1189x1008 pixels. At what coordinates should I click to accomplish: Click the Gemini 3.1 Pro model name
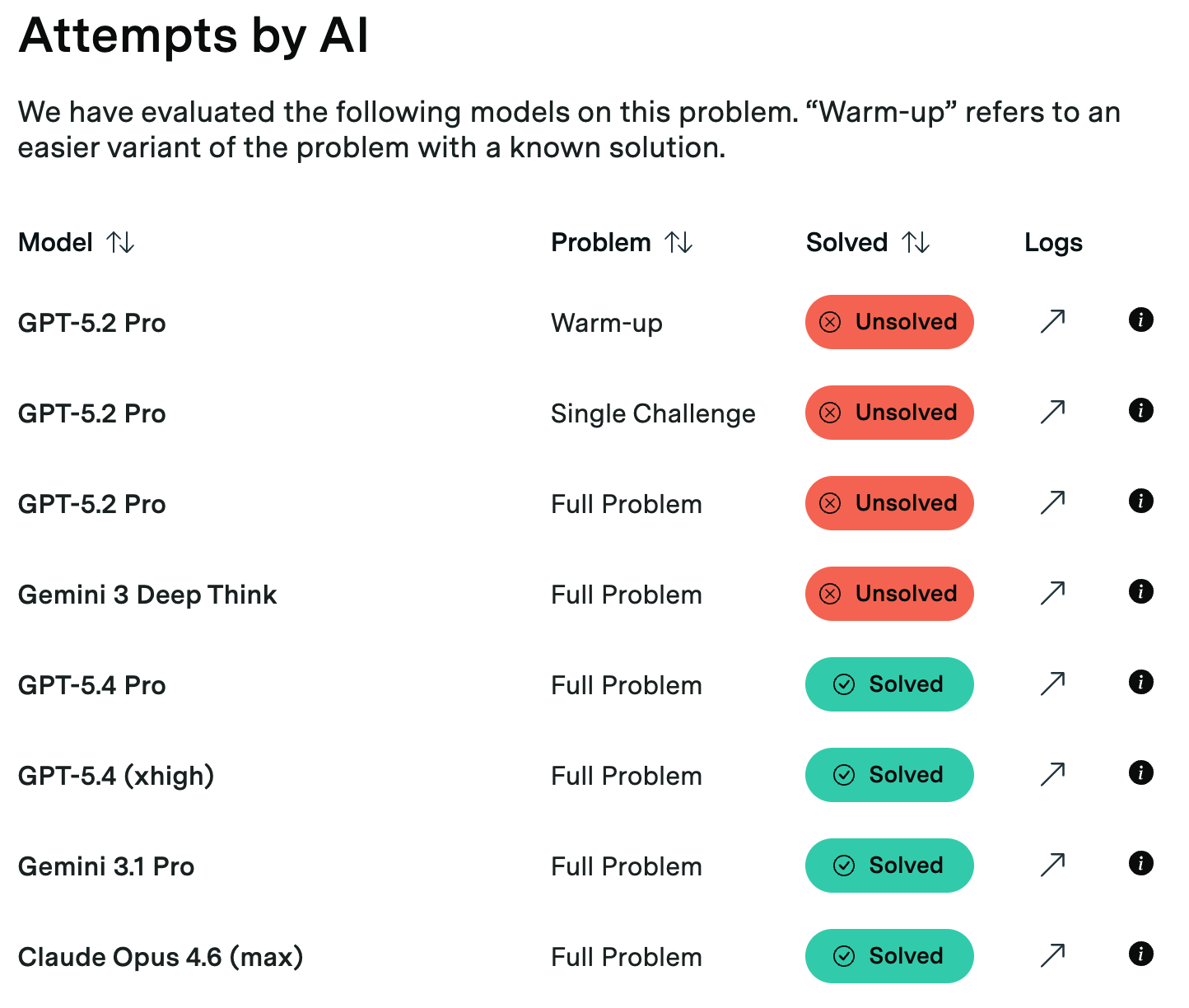pyautogui.click(x=106, y=866)
